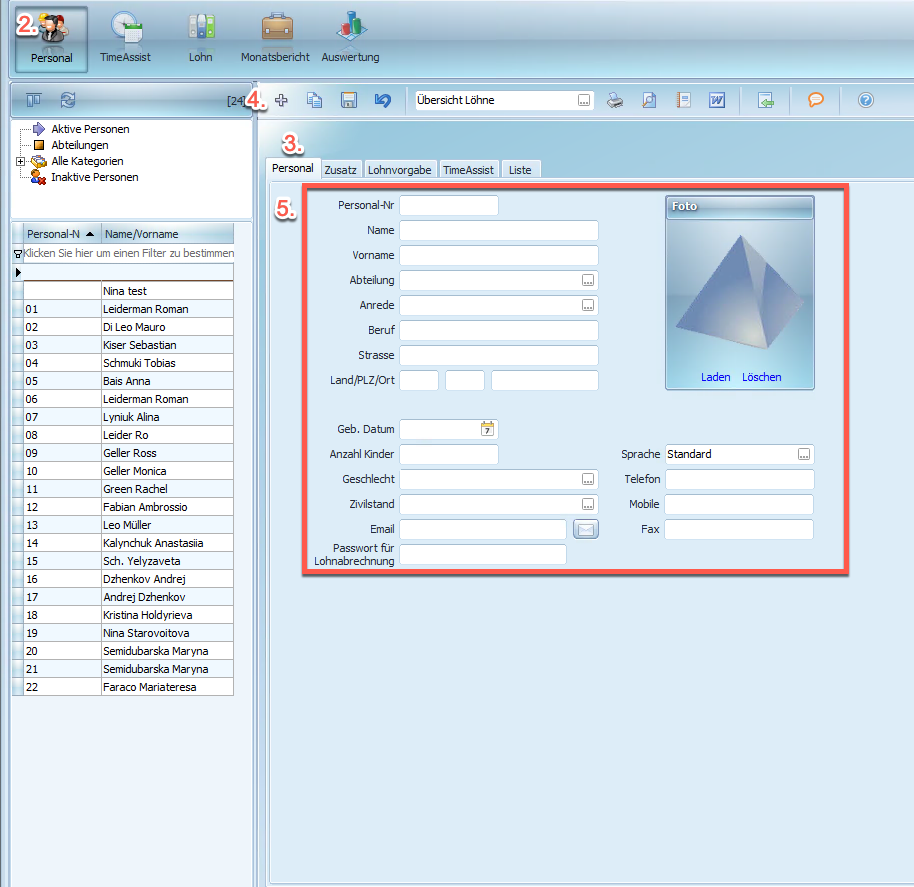
Task: Open the Sprache Standard selector
Action: coord(804,454)
